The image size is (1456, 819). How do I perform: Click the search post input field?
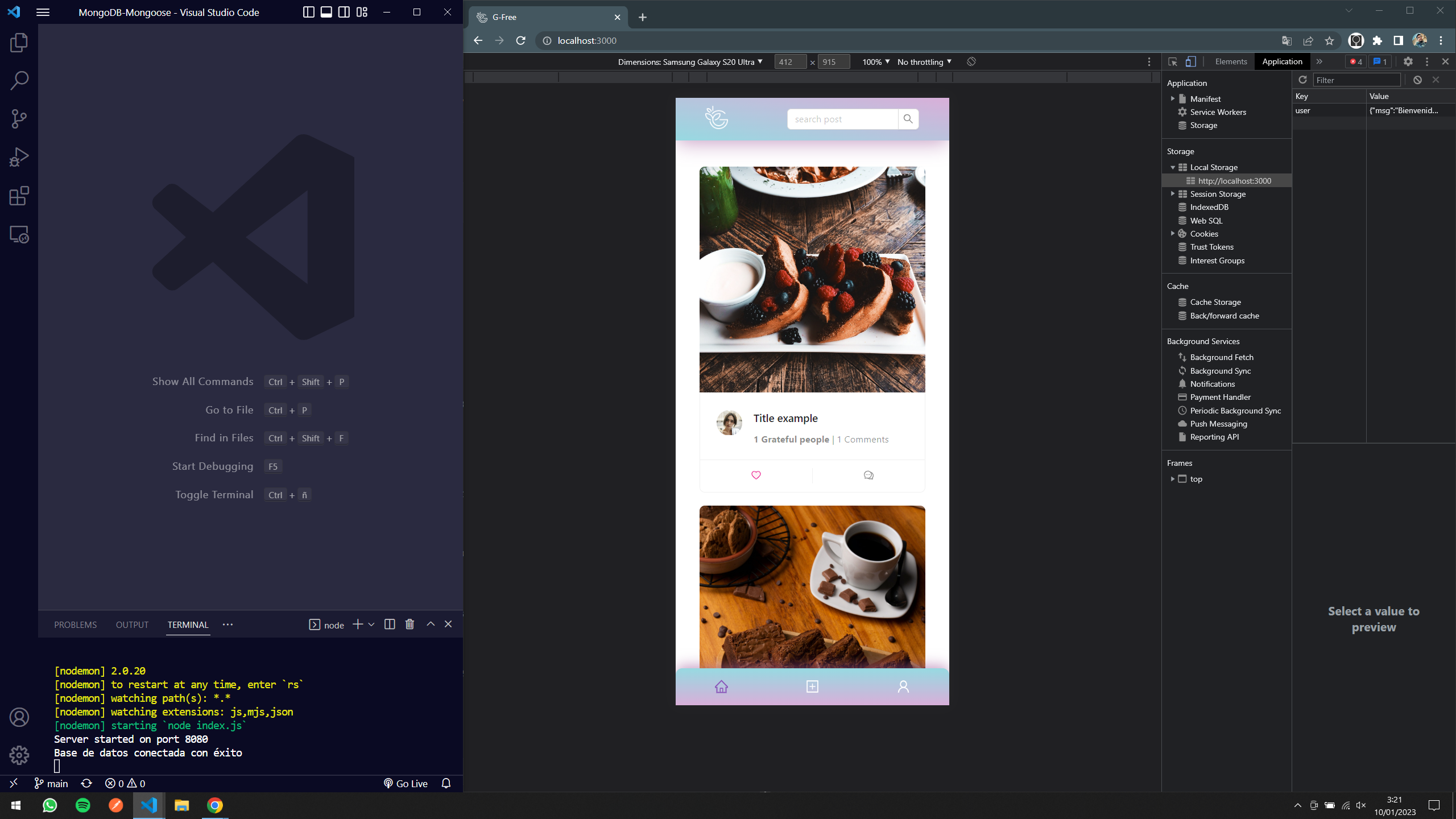pyautogui.click(x=842, y=119)
